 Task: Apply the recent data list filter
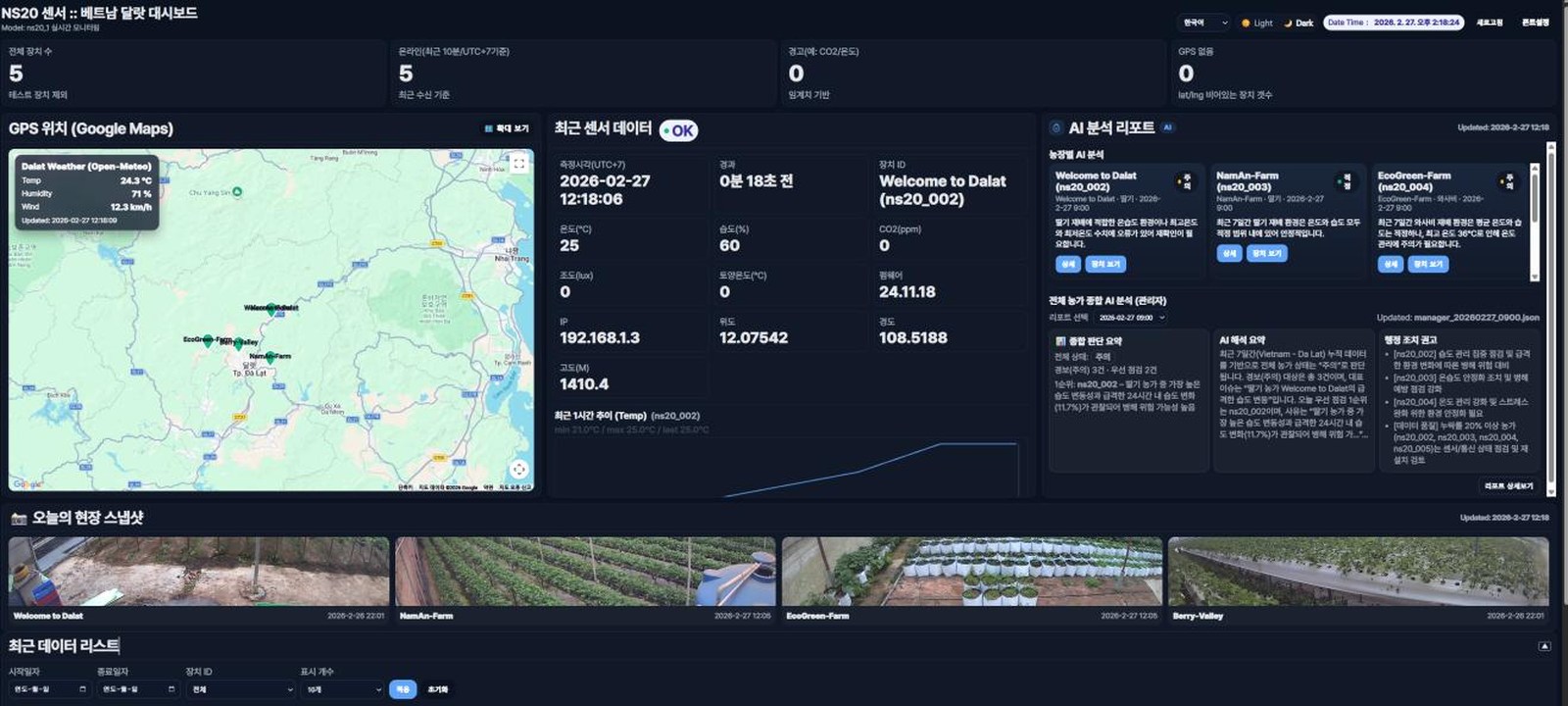(x=403, y=689)
